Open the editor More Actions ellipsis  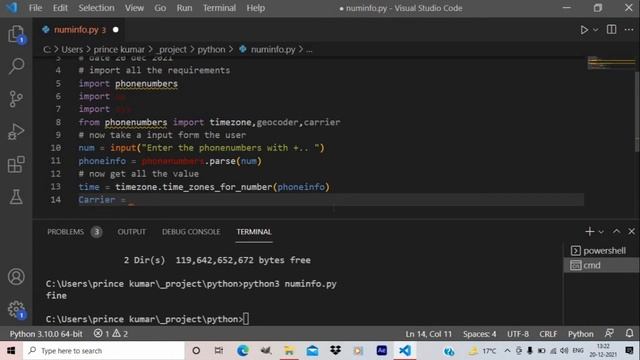point(629,29)
